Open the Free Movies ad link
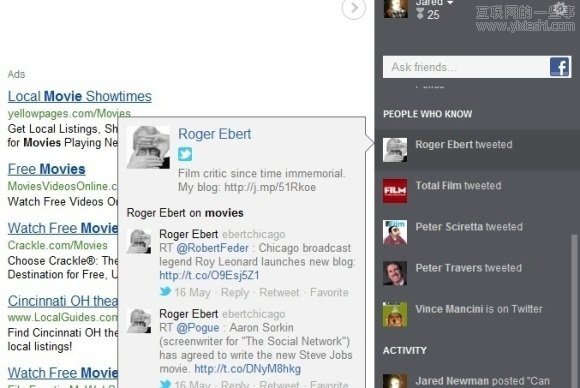Image resolution: width=580 pixels, height=388 pixels. click(x=47, y=169)
